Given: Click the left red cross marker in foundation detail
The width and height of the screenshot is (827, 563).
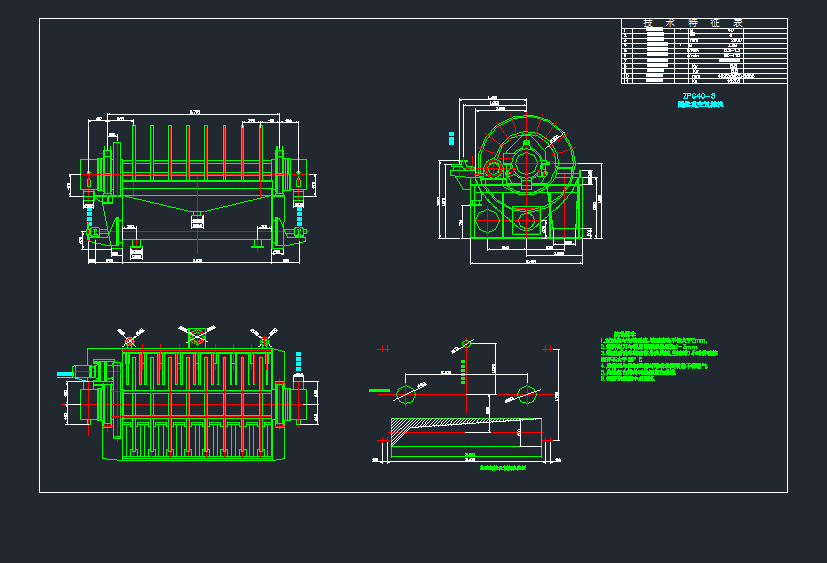Looking at the screenshot, I should 382,349.
